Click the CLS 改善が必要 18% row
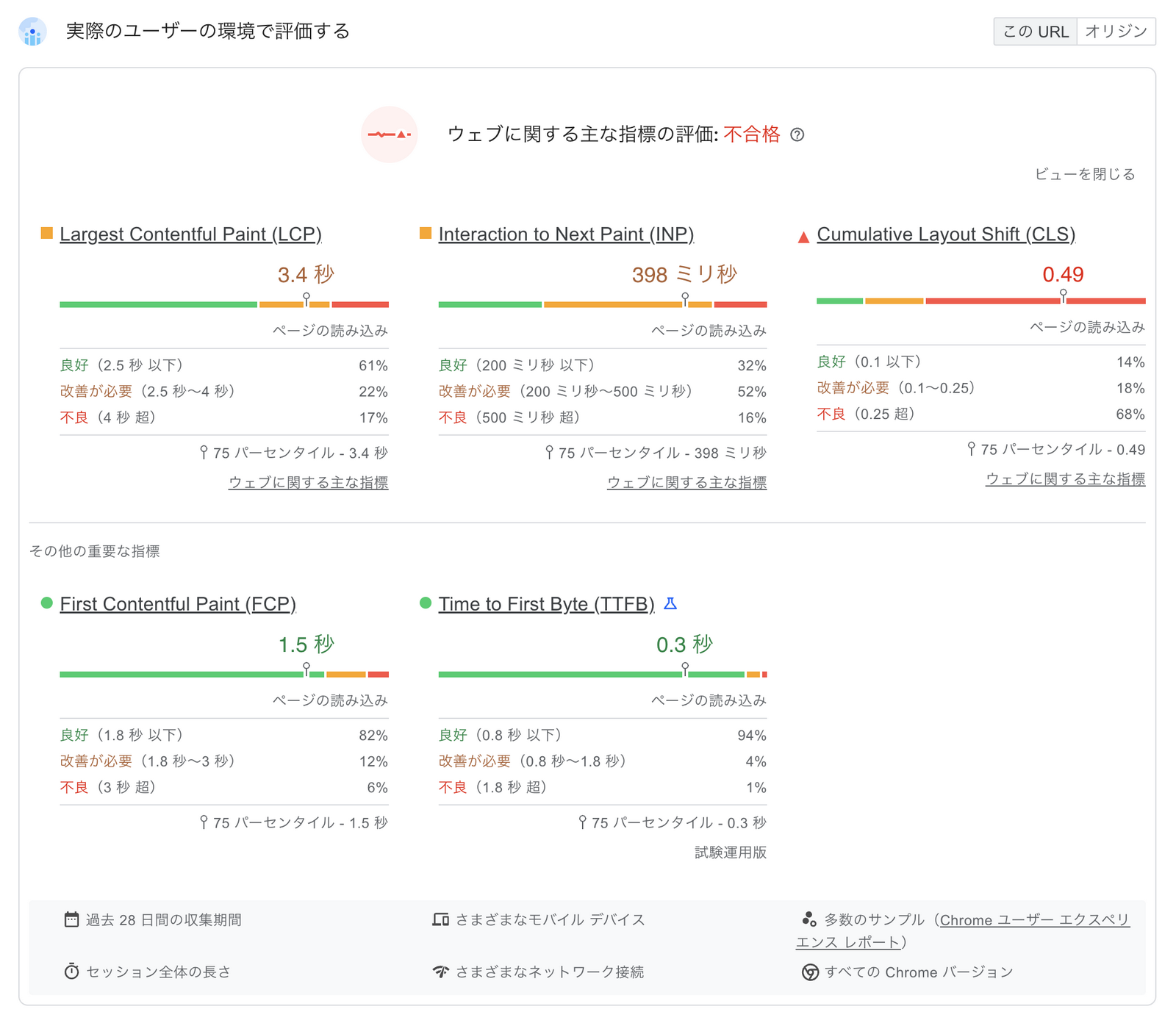Viewport: 1176px width, 1023px height. pyautogui.click(x=981, y=387)
